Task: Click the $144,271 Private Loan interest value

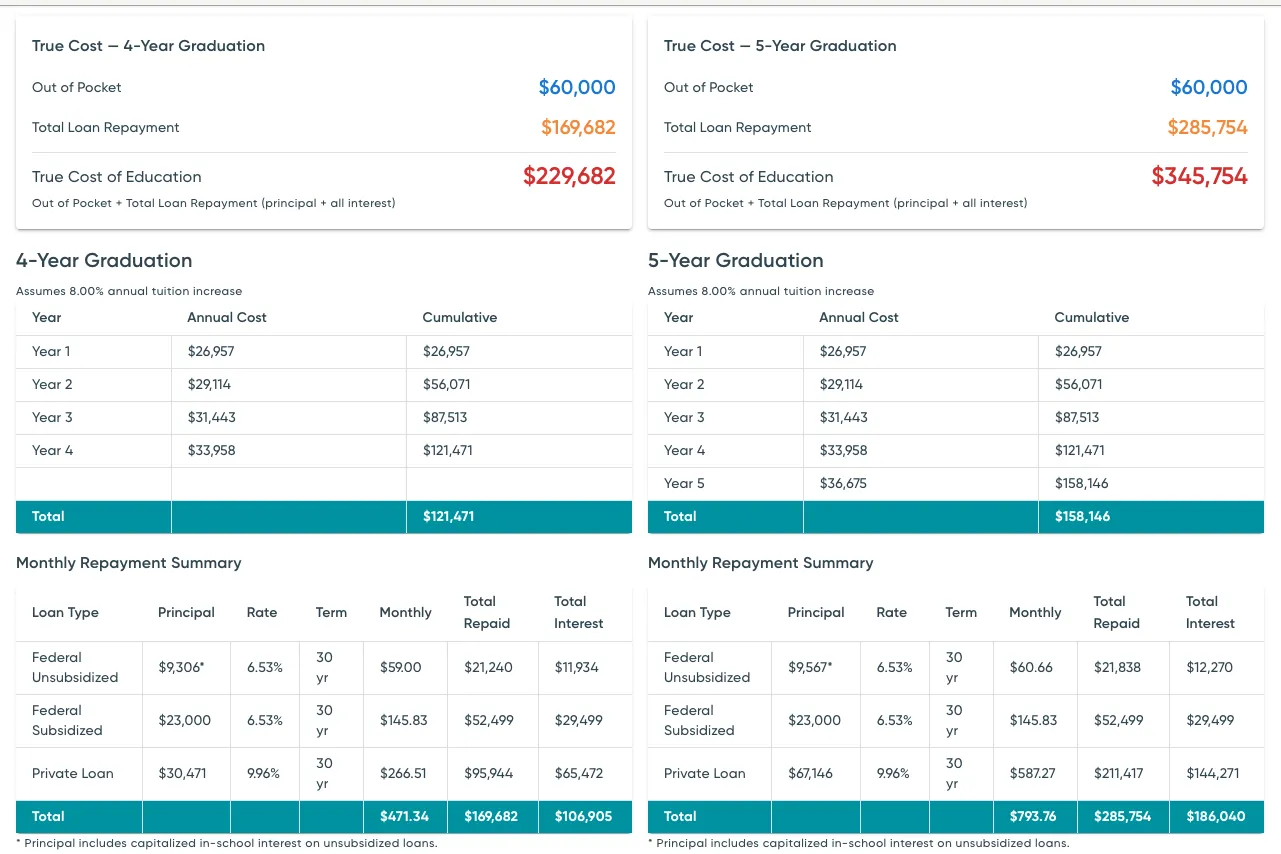Action: point(1213,774)
